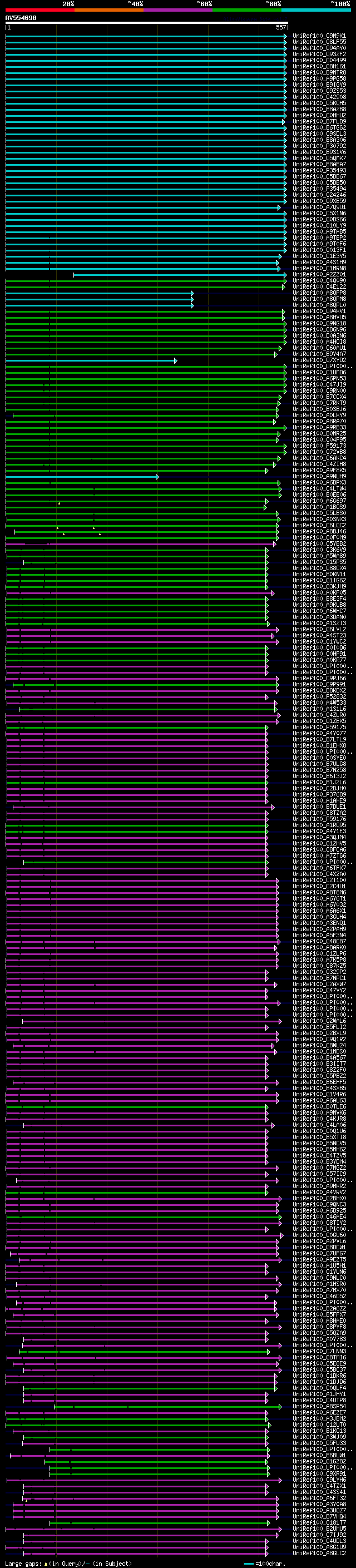Click the cyan alignment bar for UniRef100_A9NUH9

click(82, 477)
